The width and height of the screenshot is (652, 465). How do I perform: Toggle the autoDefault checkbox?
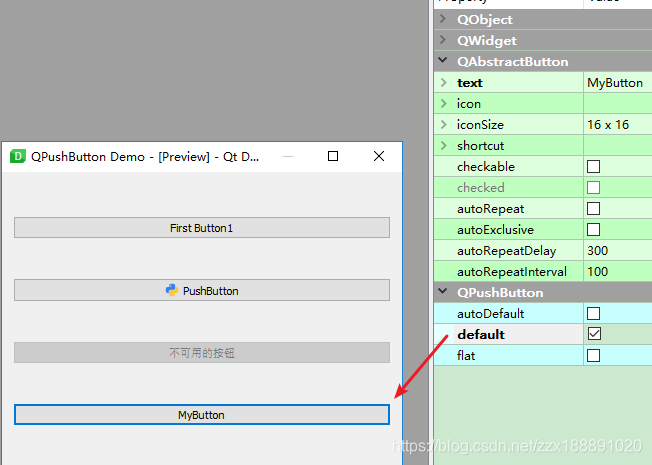tap(593, 313)
